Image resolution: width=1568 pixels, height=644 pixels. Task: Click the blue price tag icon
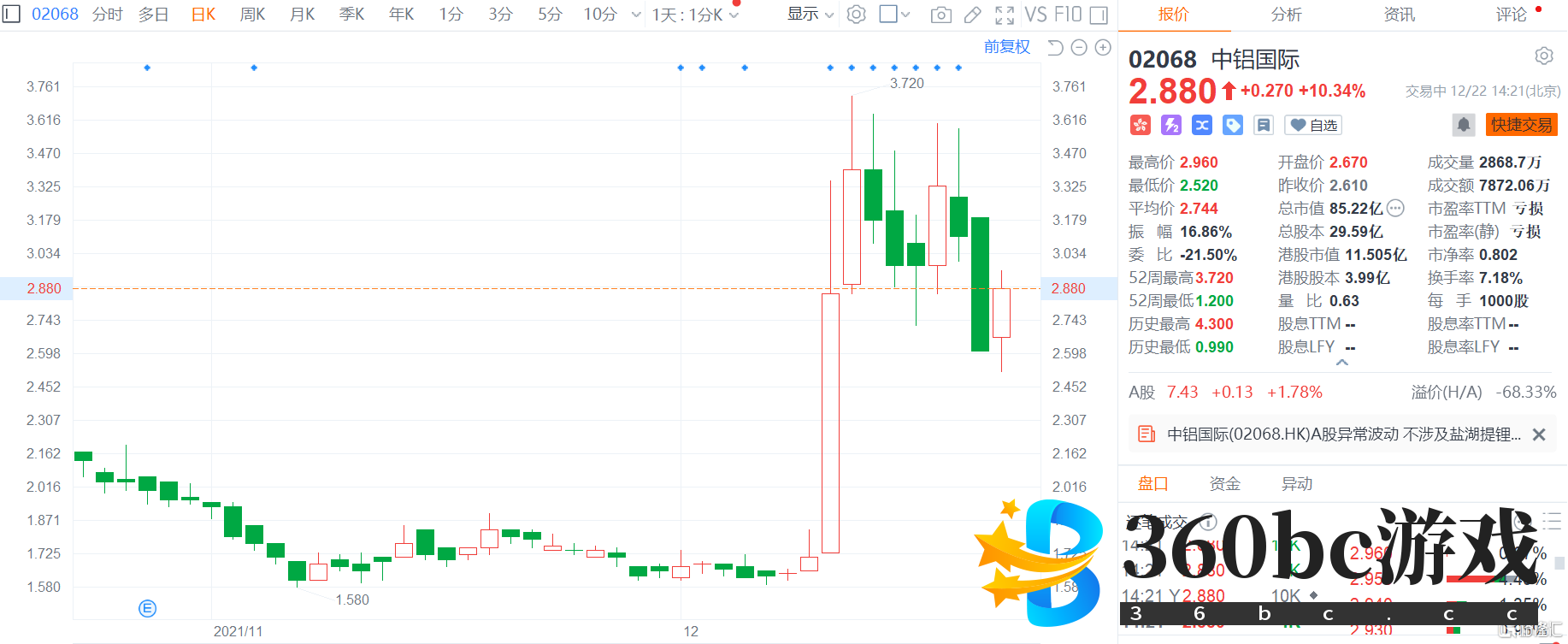[1233, 126]
